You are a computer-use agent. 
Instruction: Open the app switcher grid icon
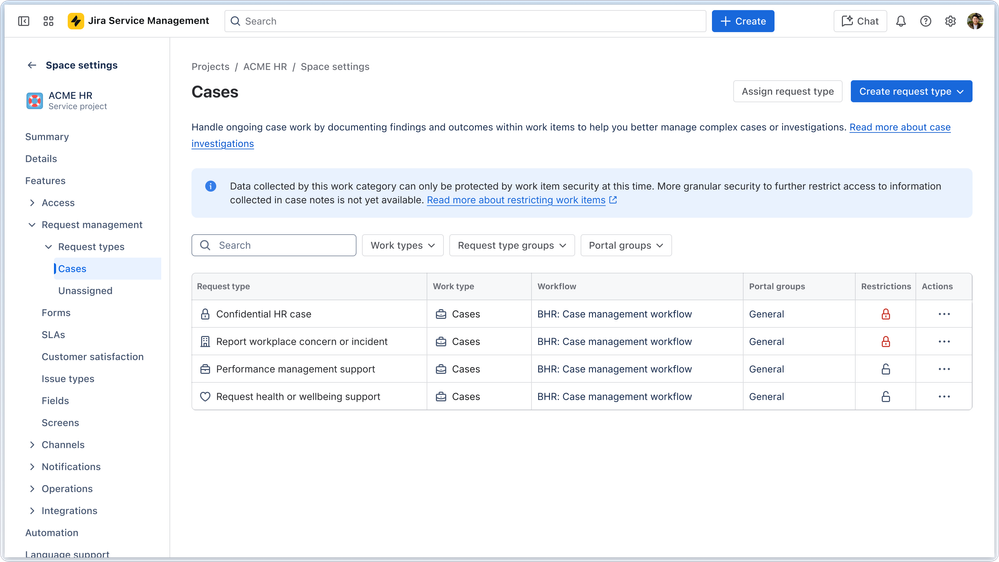click(48, 21)
